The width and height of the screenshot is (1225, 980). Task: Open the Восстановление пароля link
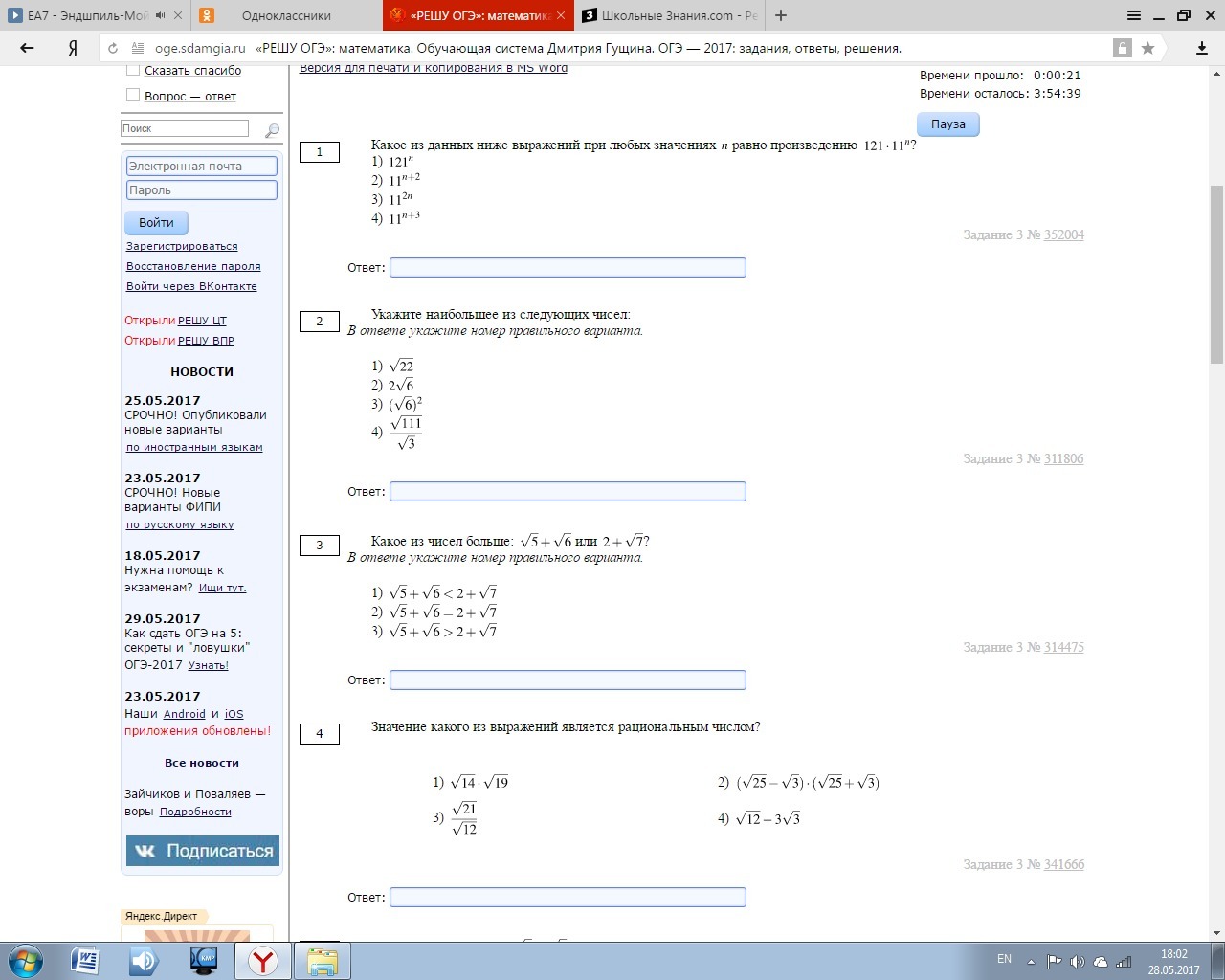(x=193, y=266)
